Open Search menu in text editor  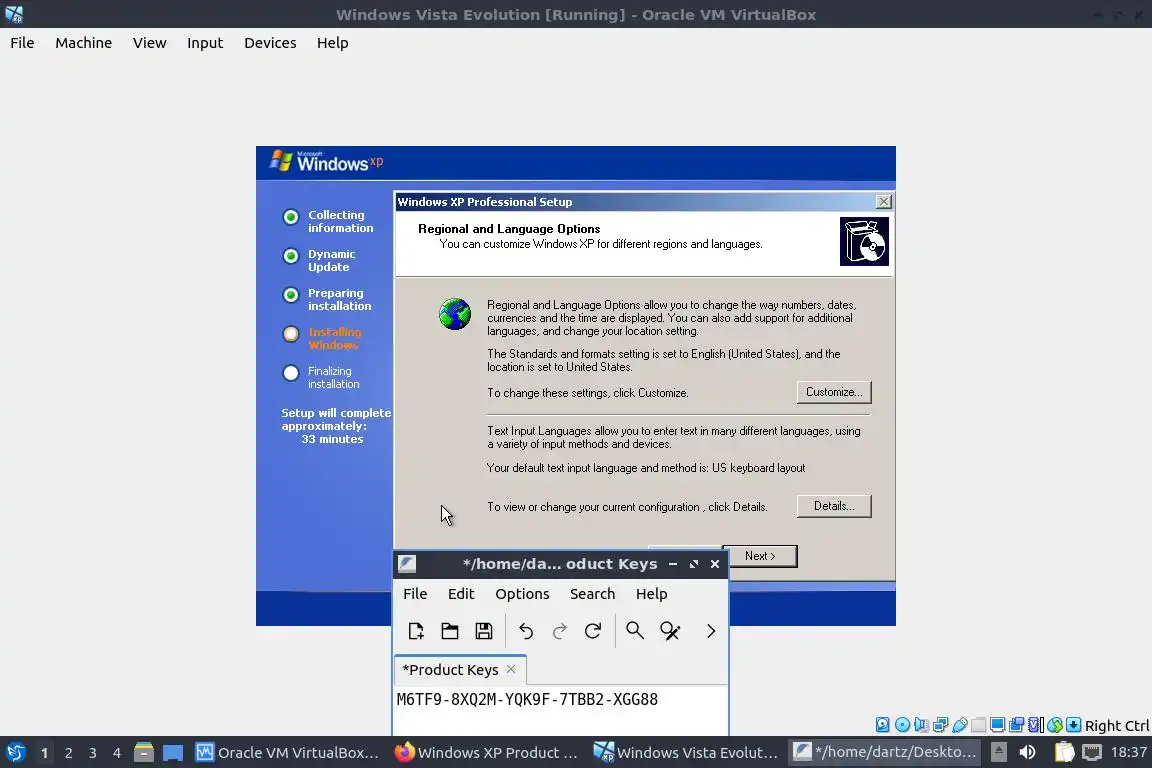click(592, 594)
